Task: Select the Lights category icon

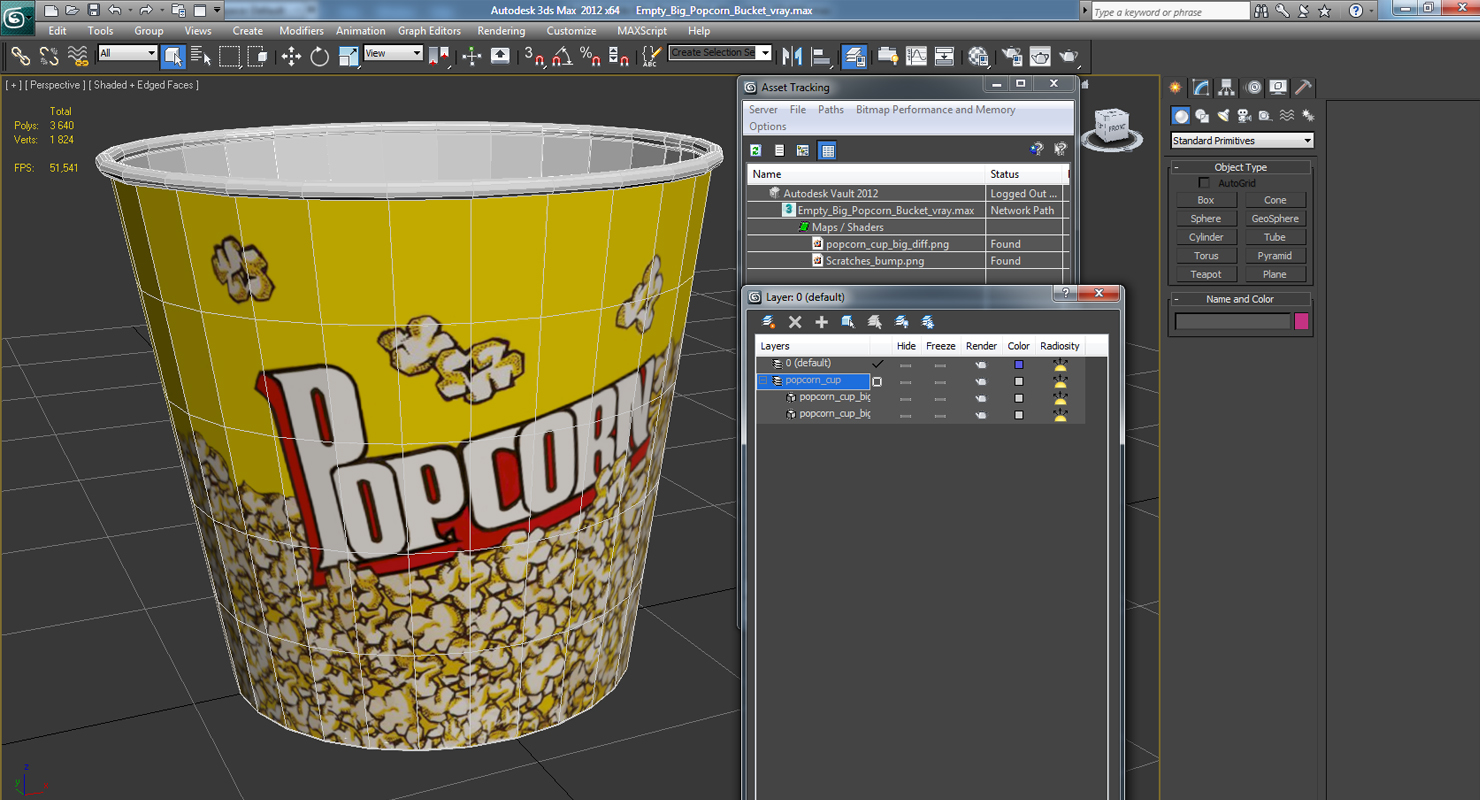Action: pyautogui.click(x=1223, y=116)
